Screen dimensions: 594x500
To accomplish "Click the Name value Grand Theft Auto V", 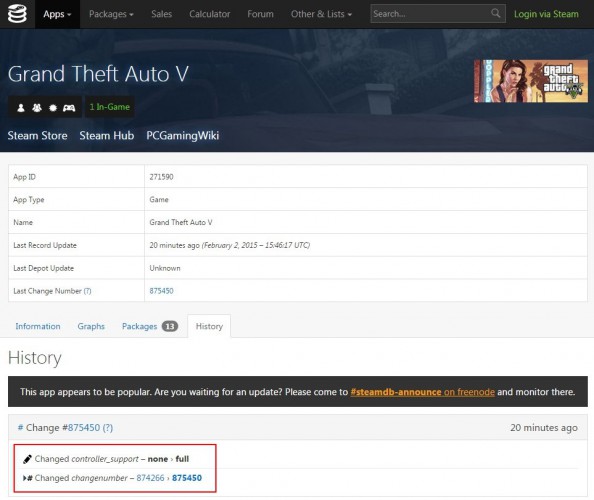I will 181,222.
